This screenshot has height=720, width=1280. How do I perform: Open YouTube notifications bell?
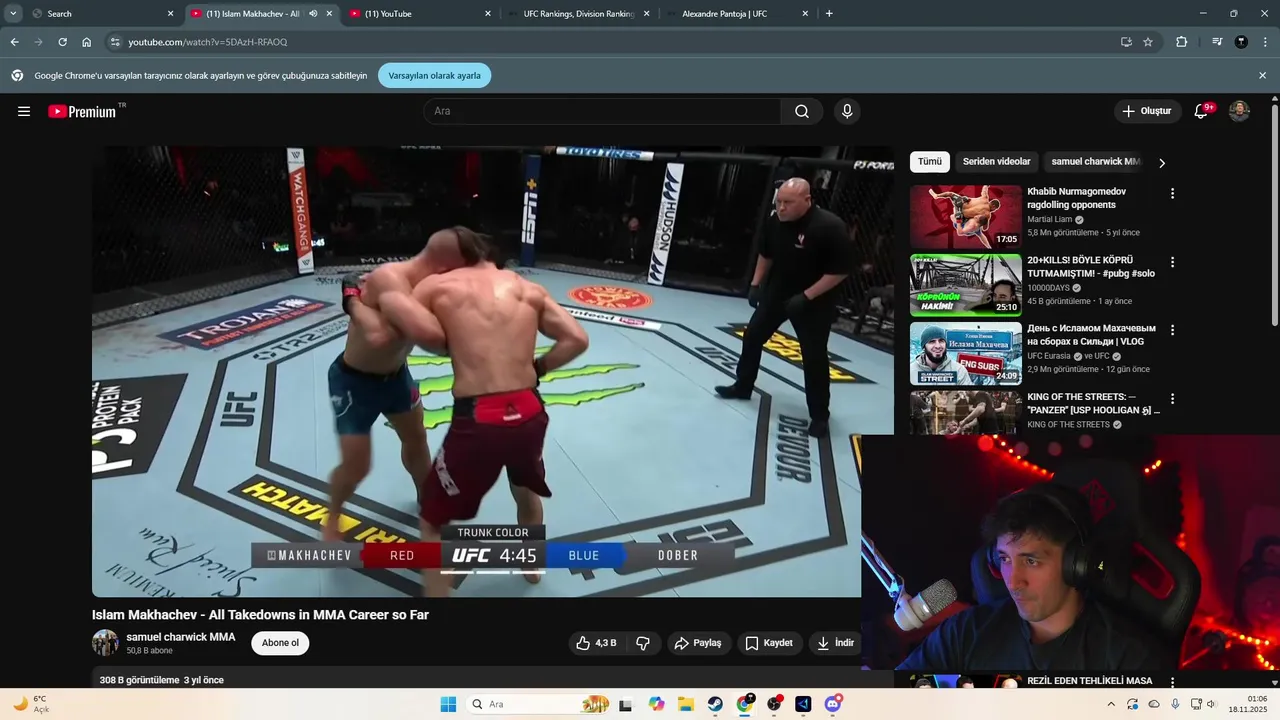(1201, 111)
